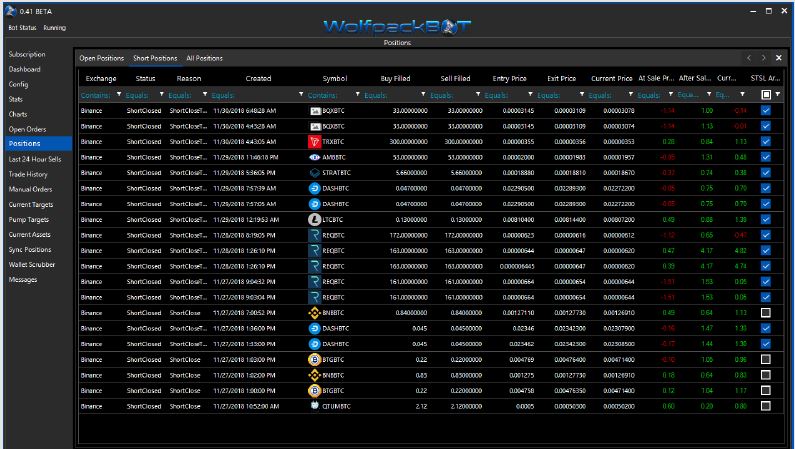Click BNBBTC icon in 7:00:52 PM row

coord(314,313)
